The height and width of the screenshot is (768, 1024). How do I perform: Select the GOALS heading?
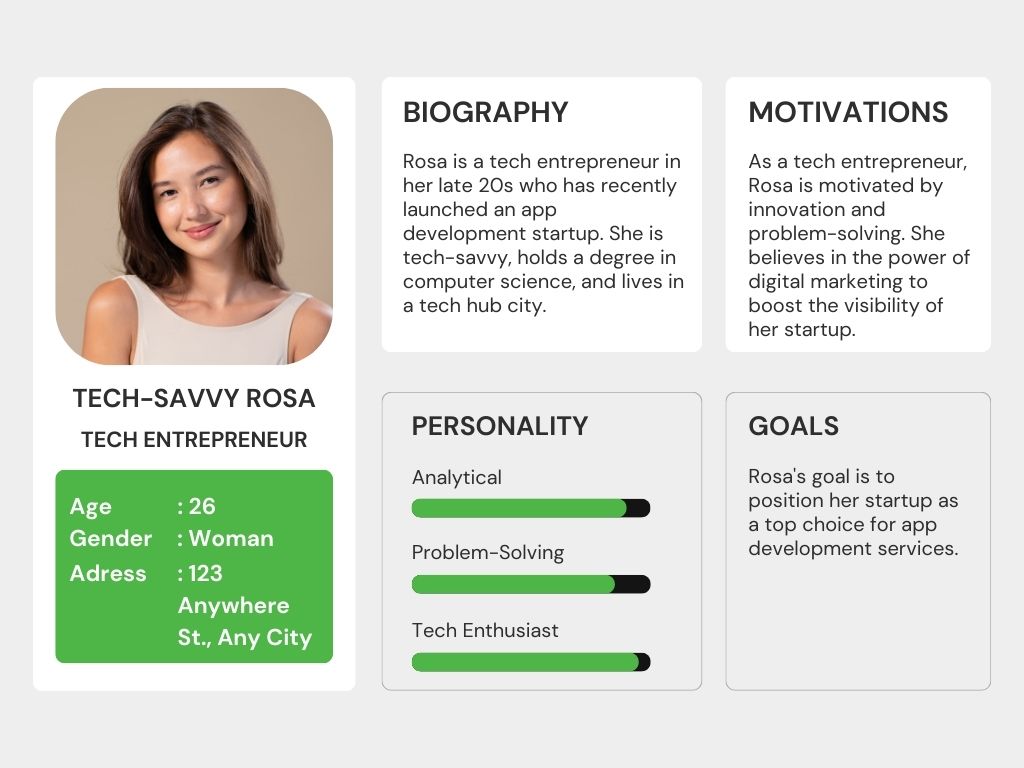793,426
